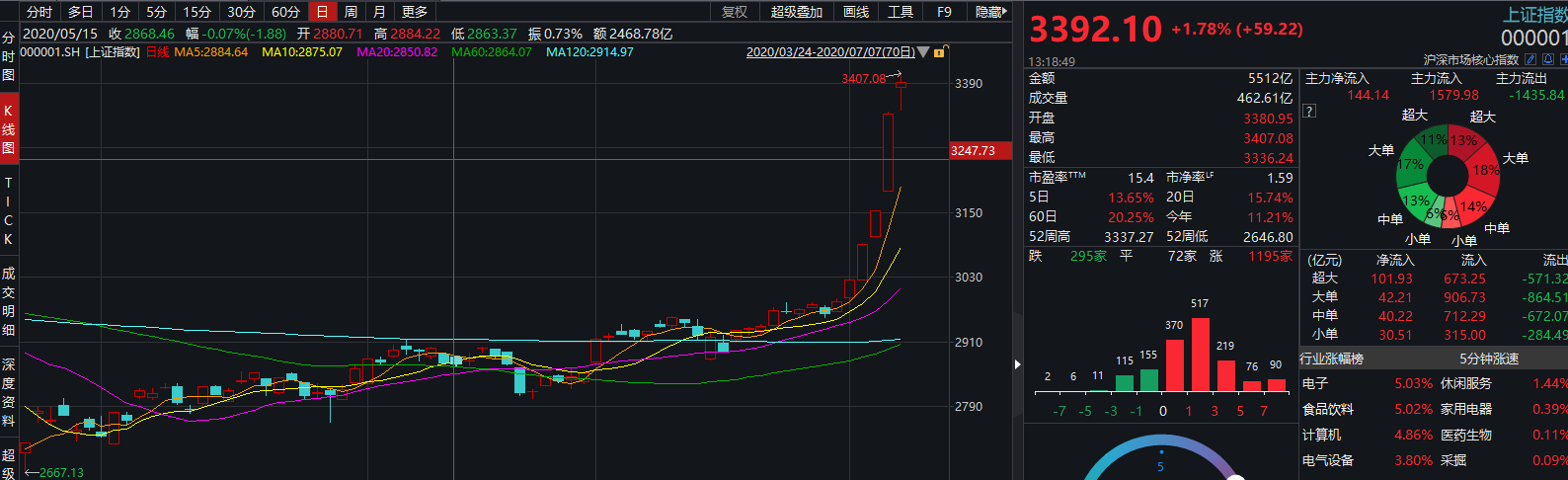The width and height of the screenshot is (1568, 480).
Task: Select the 60分 chart period
Action: pyautogui.click(x=285, y=12)
